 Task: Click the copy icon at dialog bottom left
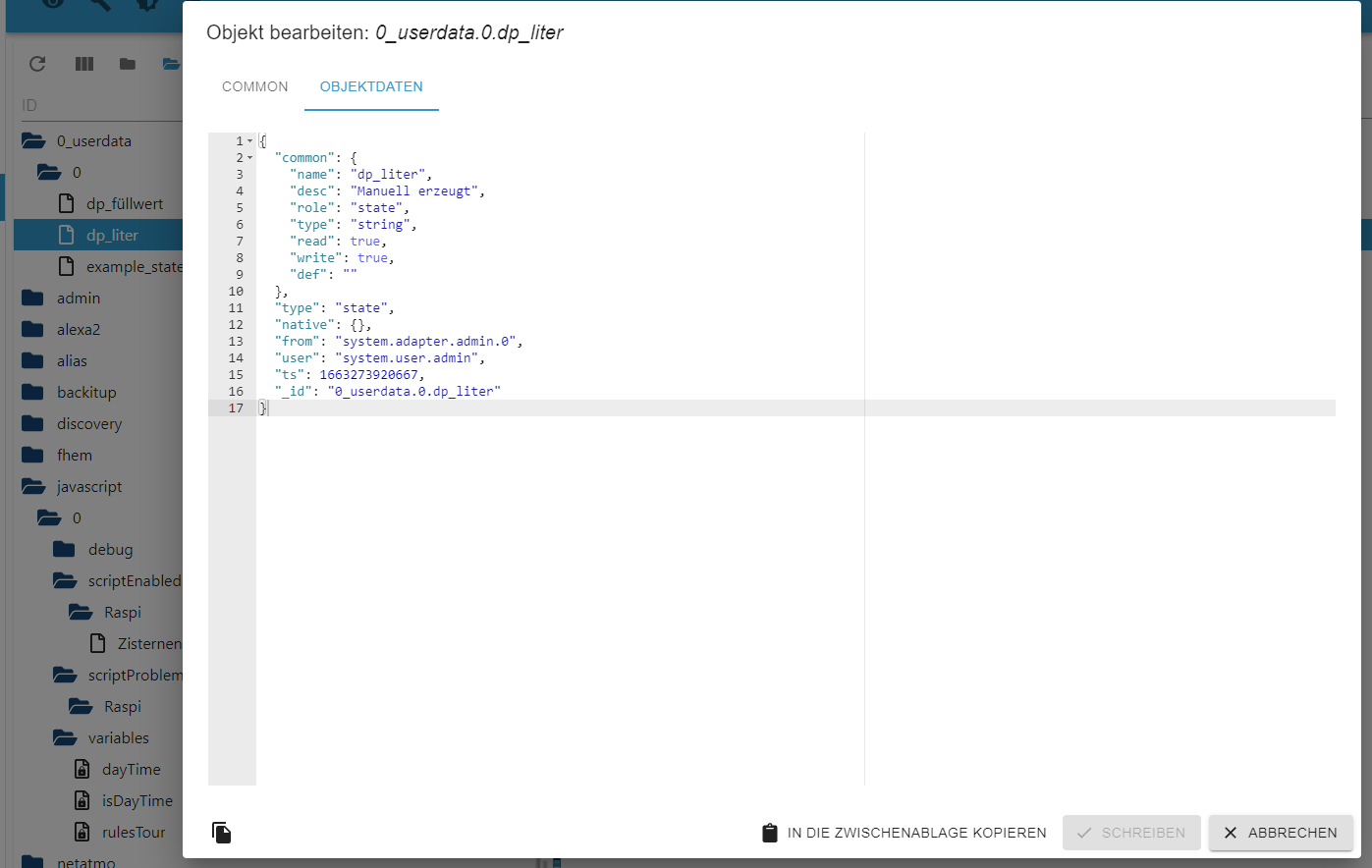(222, 833)
